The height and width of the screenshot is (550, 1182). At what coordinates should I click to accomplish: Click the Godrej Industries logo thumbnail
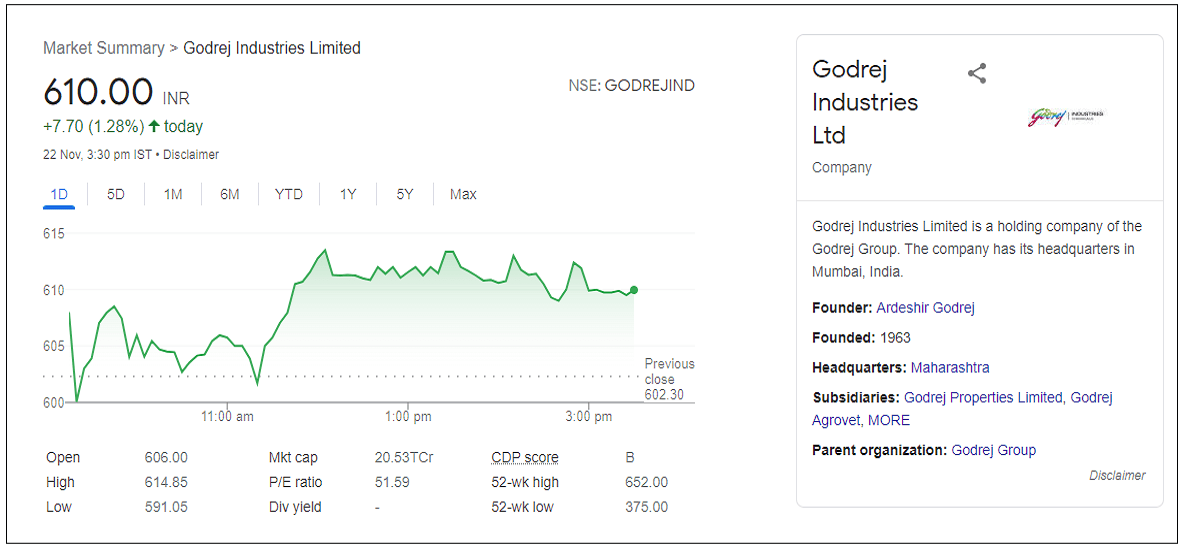tap(1065, 118)
